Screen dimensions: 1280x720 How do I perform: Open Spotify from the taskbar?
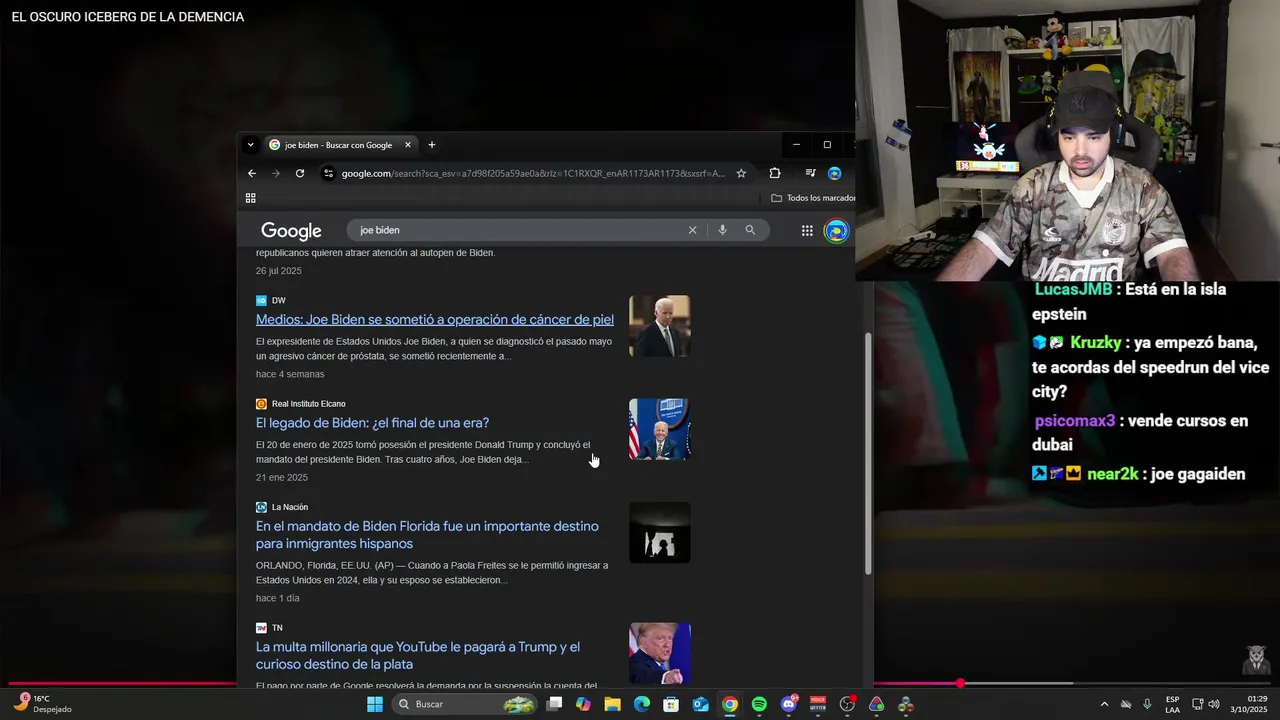tap(759, 704)
